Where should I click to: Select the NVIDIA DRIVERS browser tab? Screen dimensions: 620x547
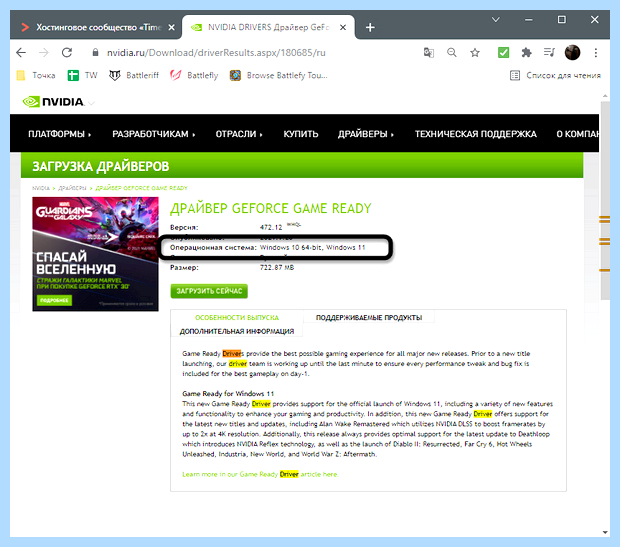268,27
